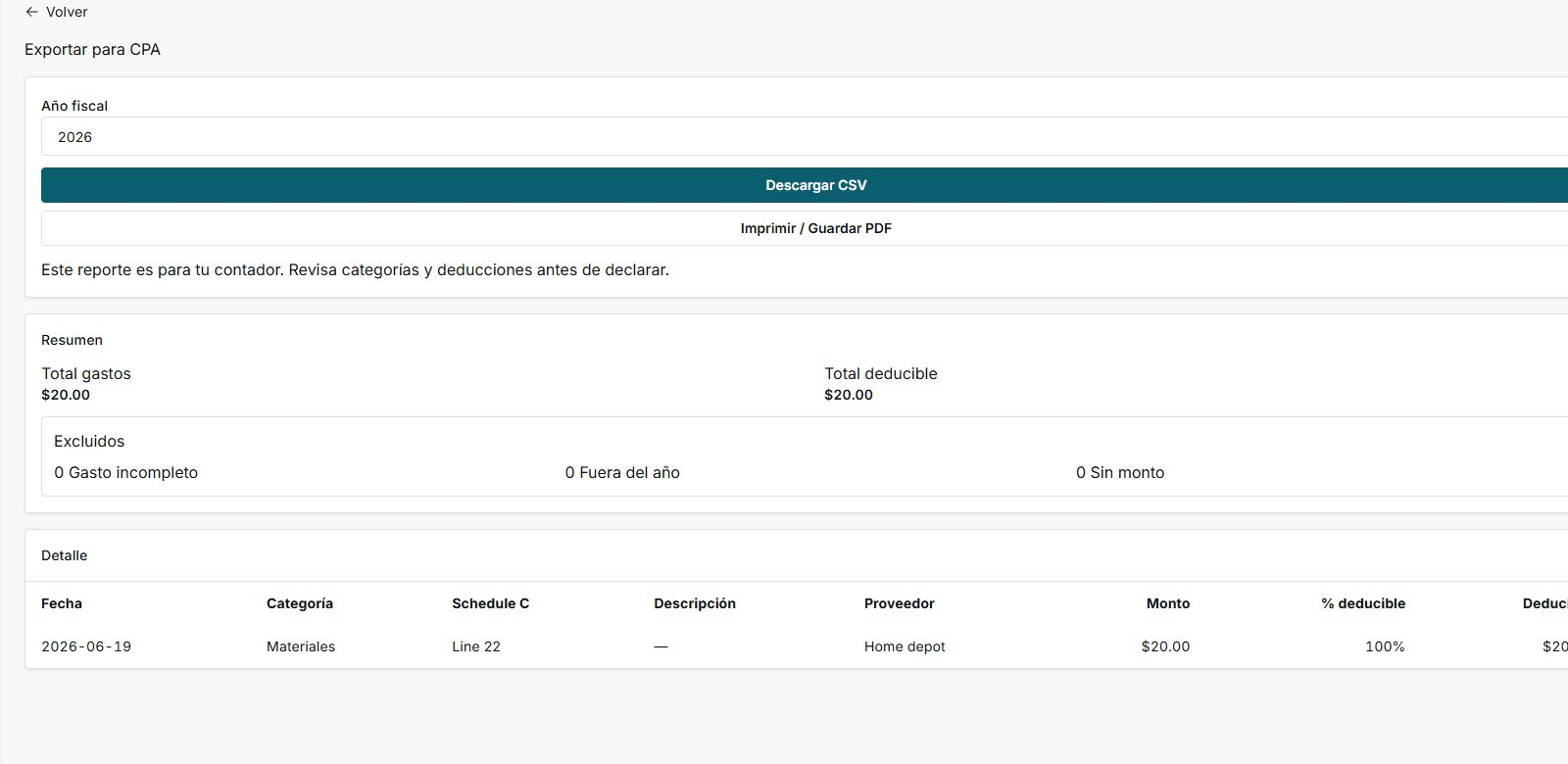
Task: Click the 0 Fuera del año entry
Action: (622, 472)
